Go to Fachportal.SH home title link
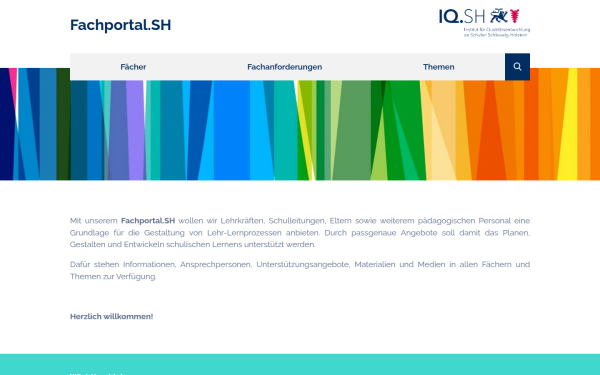This screenshot has height=375, width=600. pos(121,25)
